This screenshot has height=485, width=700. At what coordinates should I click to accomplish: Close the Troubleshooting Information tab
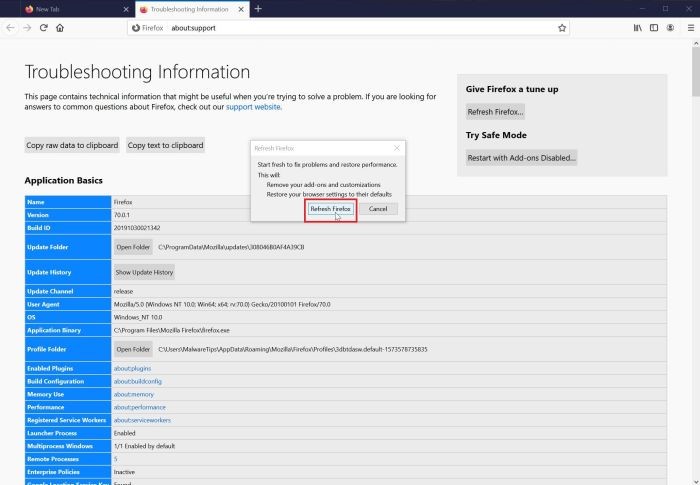(241, 9)
